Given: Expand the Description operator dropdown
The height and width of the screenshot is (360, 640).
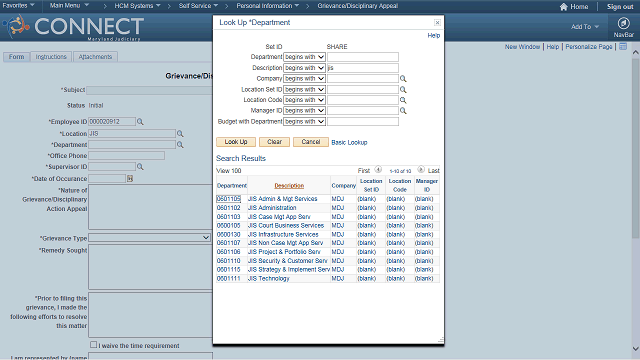Looking at the screenshot, I should point(304,68).
